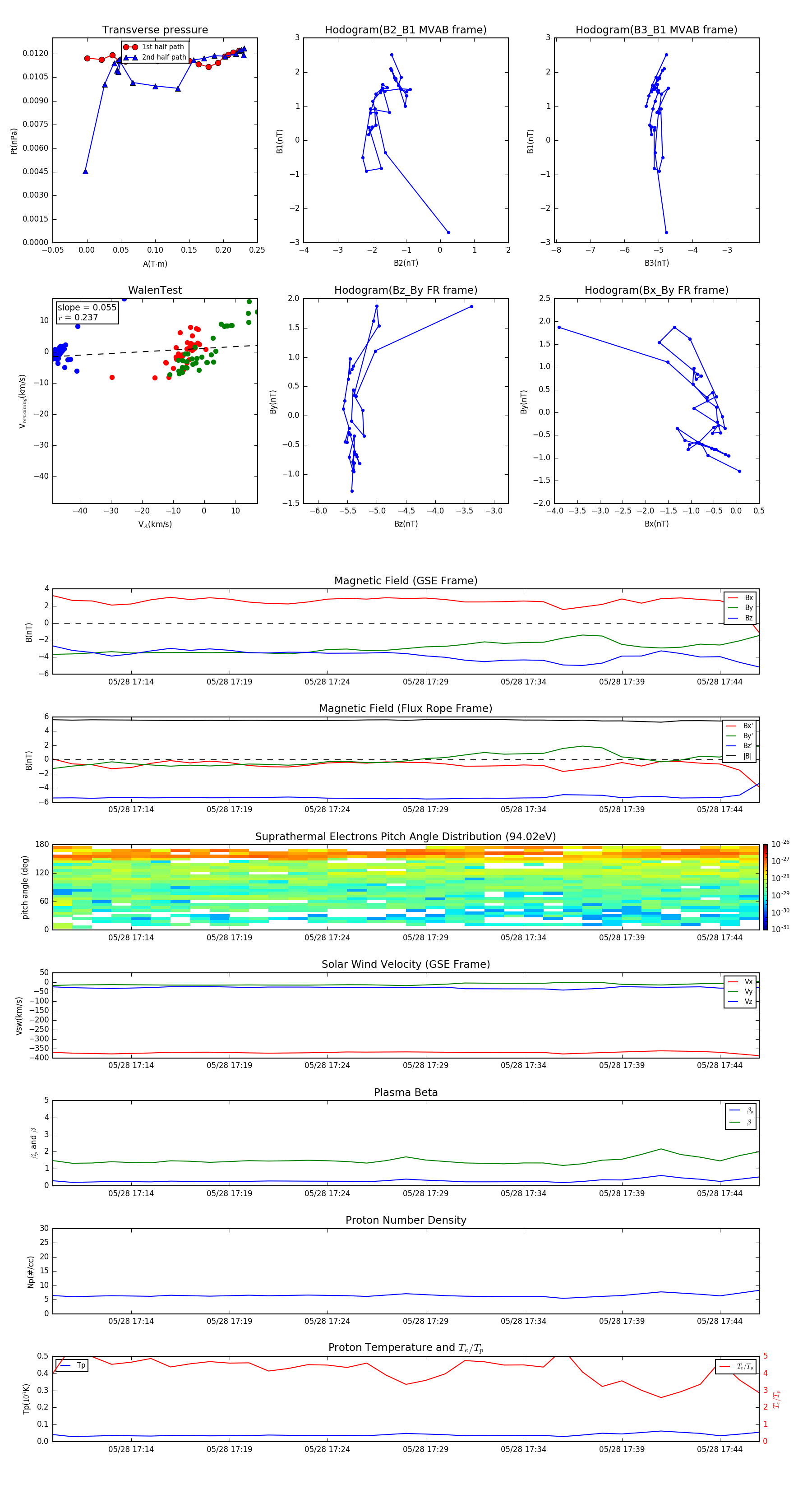Screen dimensions: 812x1489
Task: Click the 'Hodogram(Bx_By FR frame)' title
Action: pos(656,290)
